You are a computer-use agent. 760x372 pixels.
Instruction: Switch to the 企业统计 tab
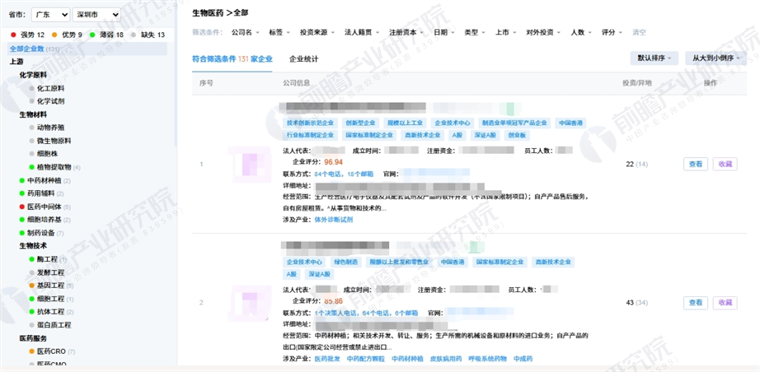tap(304, 59)
